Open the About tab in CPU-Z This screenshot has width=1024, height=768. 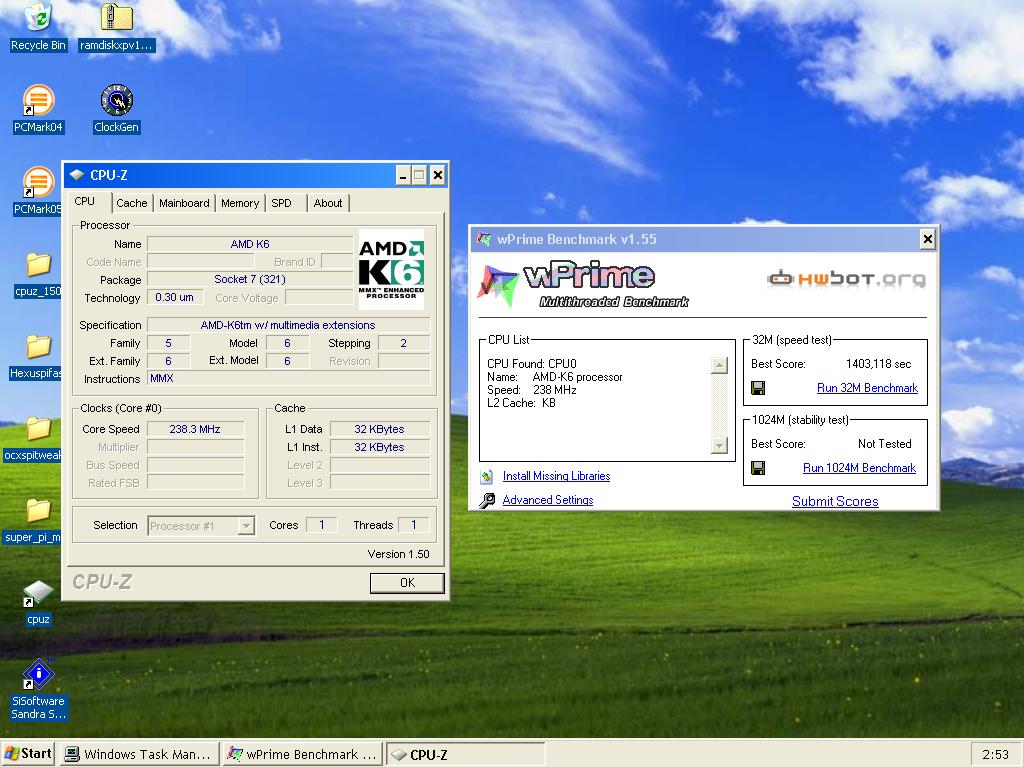point(328,203)
